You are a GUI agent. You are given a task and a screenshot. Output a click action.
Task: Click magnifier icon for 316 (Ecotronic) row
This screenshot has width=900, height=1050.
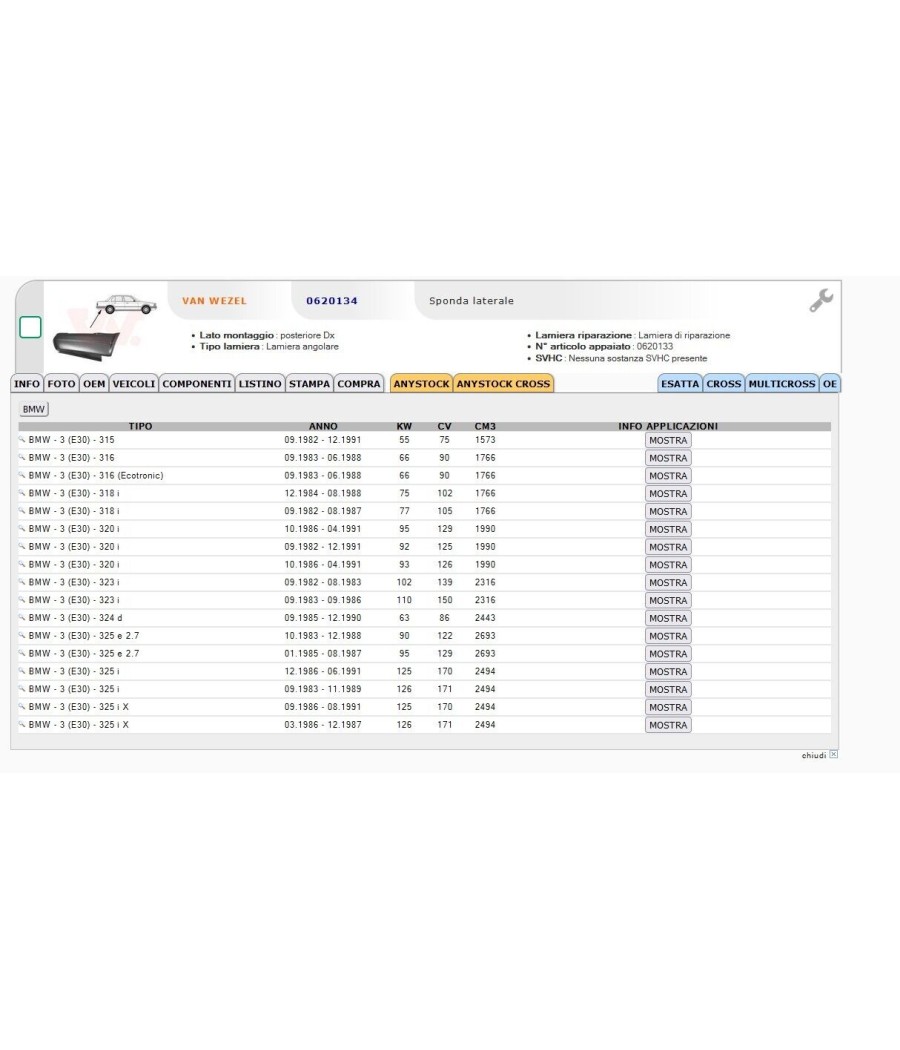click(22, 475)
